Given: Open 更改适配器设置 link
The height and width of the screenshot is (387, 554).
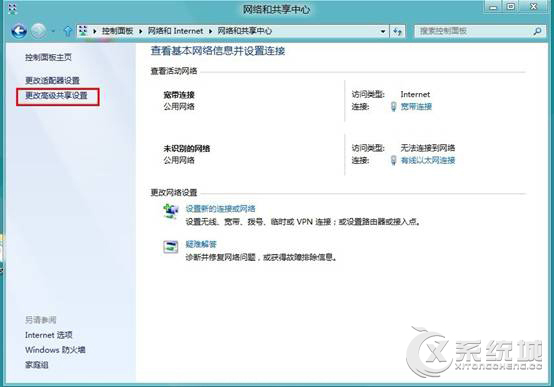Looking at the screenshot, I should click(x=52, y=80).
